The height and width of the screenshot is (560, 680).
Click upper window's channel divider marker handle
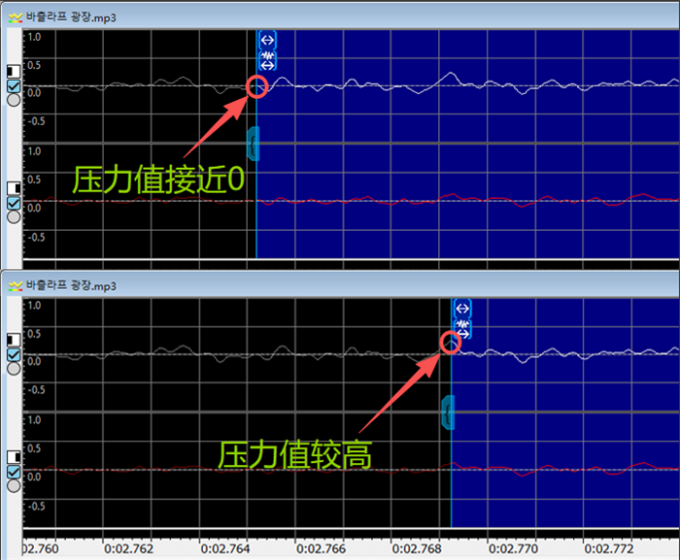(x=253, y=143)
